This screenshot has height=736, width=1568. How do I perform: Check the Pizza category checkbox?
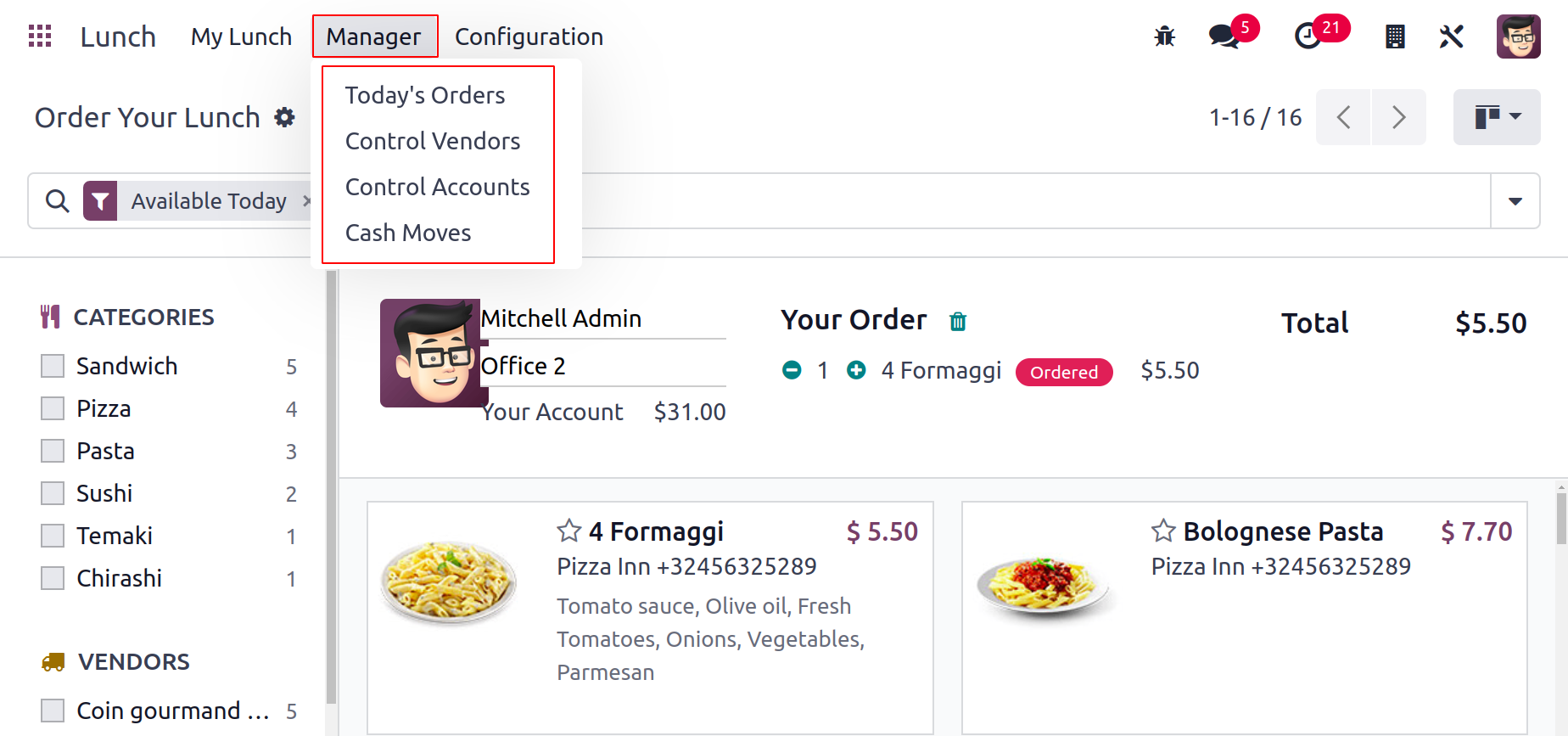coord(53,408)
